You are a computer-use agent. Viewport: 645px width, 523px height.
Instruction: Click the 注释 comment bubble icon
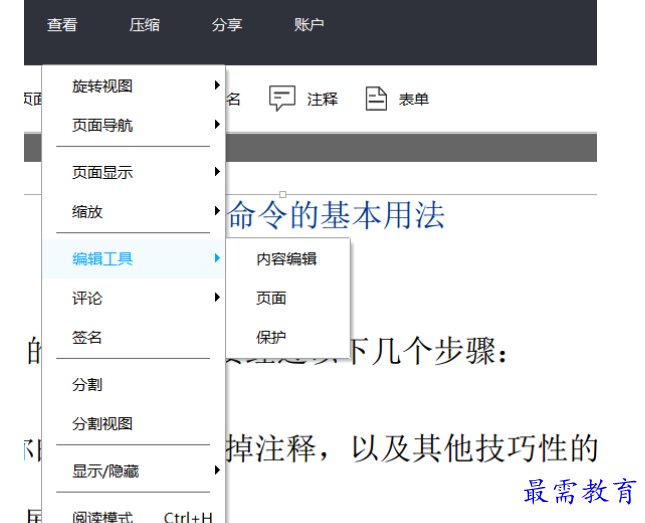[282, 98]
